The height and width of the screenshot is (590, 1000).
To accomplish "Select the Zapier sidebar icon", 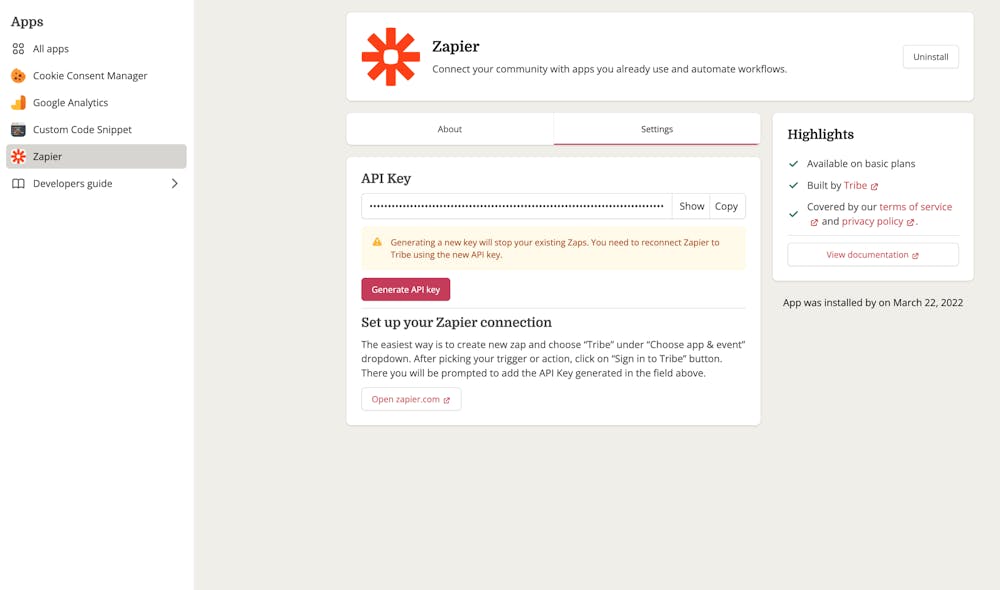I will pyautogui.click(x=18, y=157).
